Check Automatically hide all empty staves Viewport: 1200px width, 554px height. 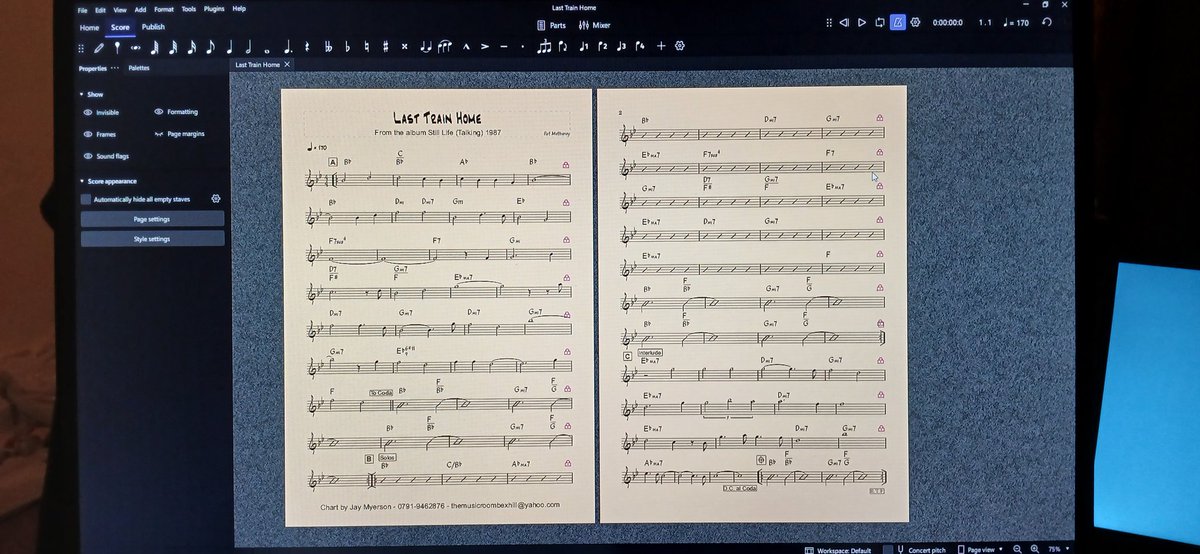pos(86,199)
